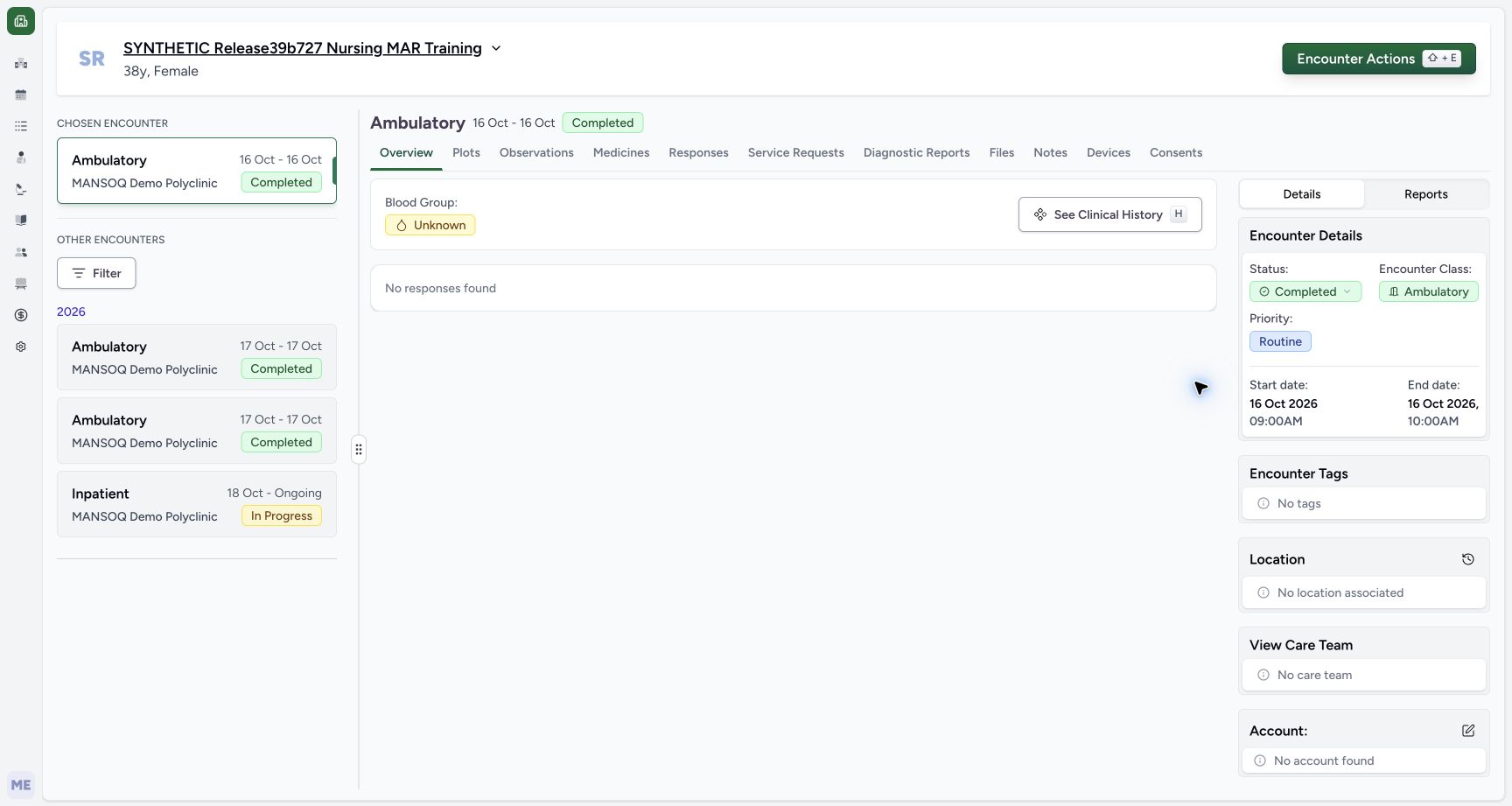
Task: Open the users group sidebar icon
Action: pos(21,252)
